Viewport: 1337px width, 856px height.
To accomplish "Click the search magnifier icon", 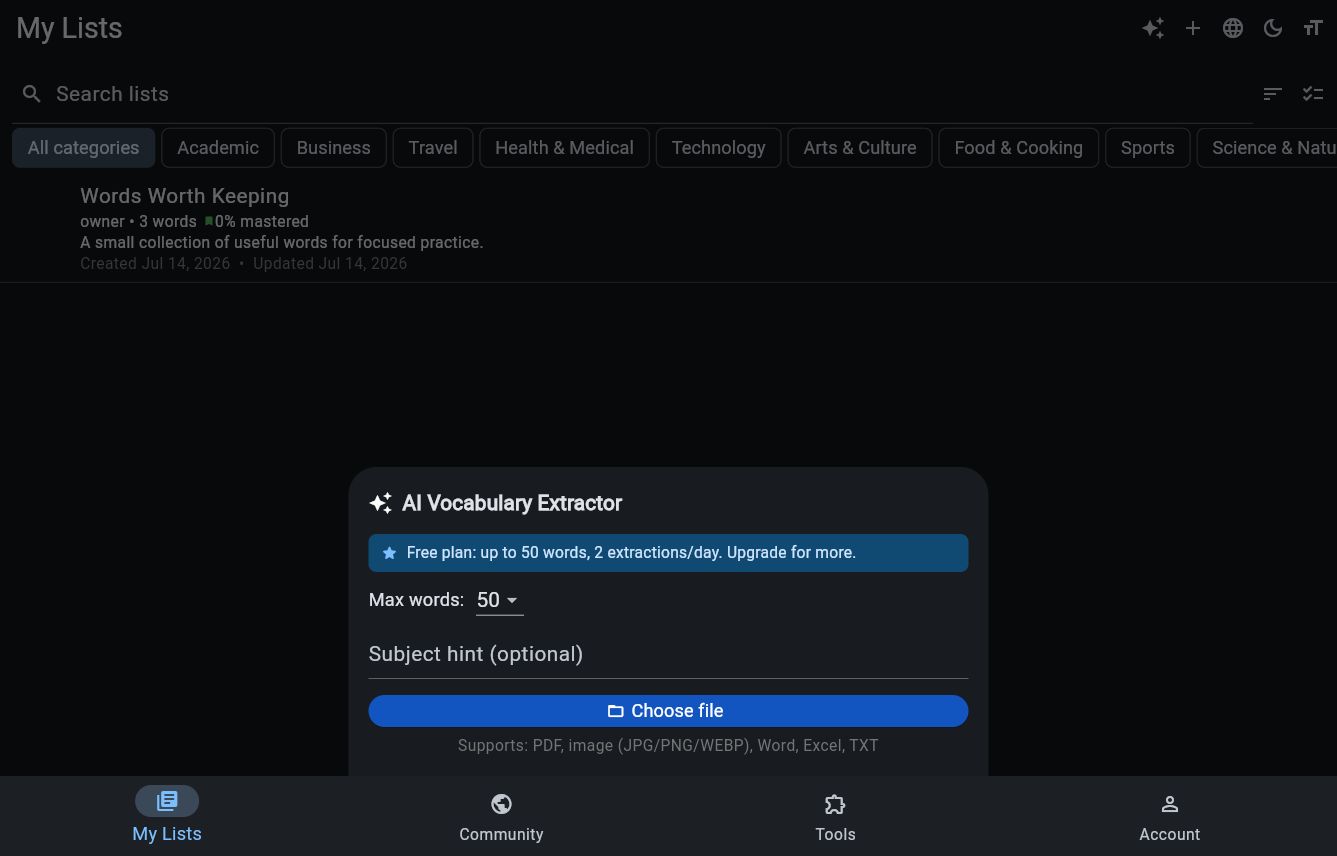I will click(32, 94).
